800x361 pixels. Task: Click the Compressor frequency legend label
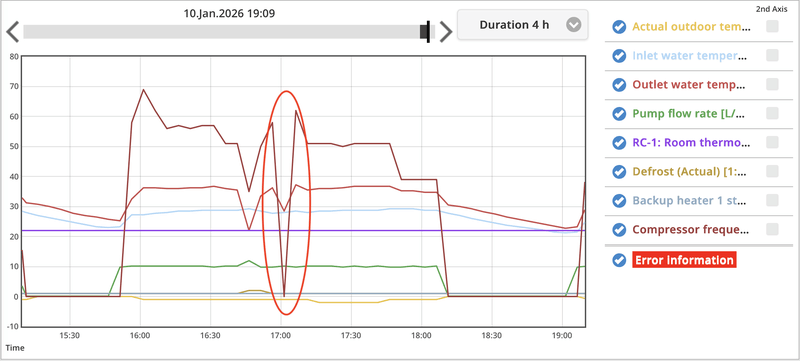[x=691, y=230]
